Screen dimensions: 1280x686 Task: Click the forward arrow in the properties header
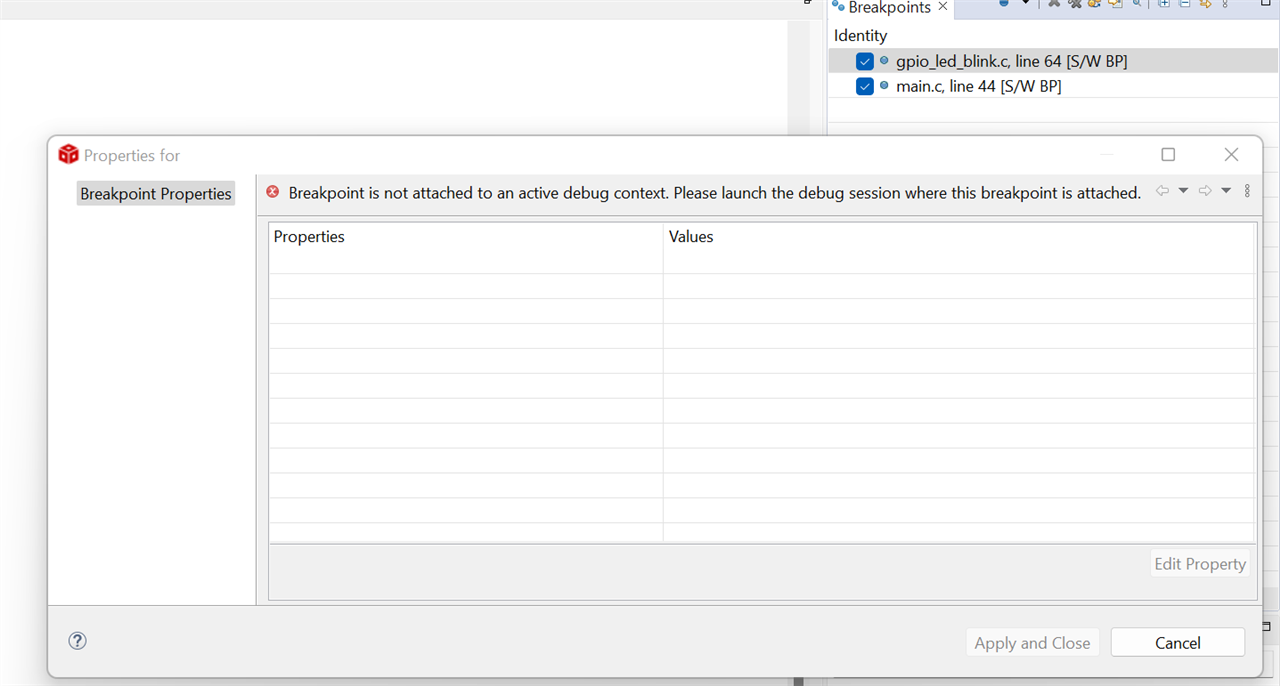[x=1205, y=191]
